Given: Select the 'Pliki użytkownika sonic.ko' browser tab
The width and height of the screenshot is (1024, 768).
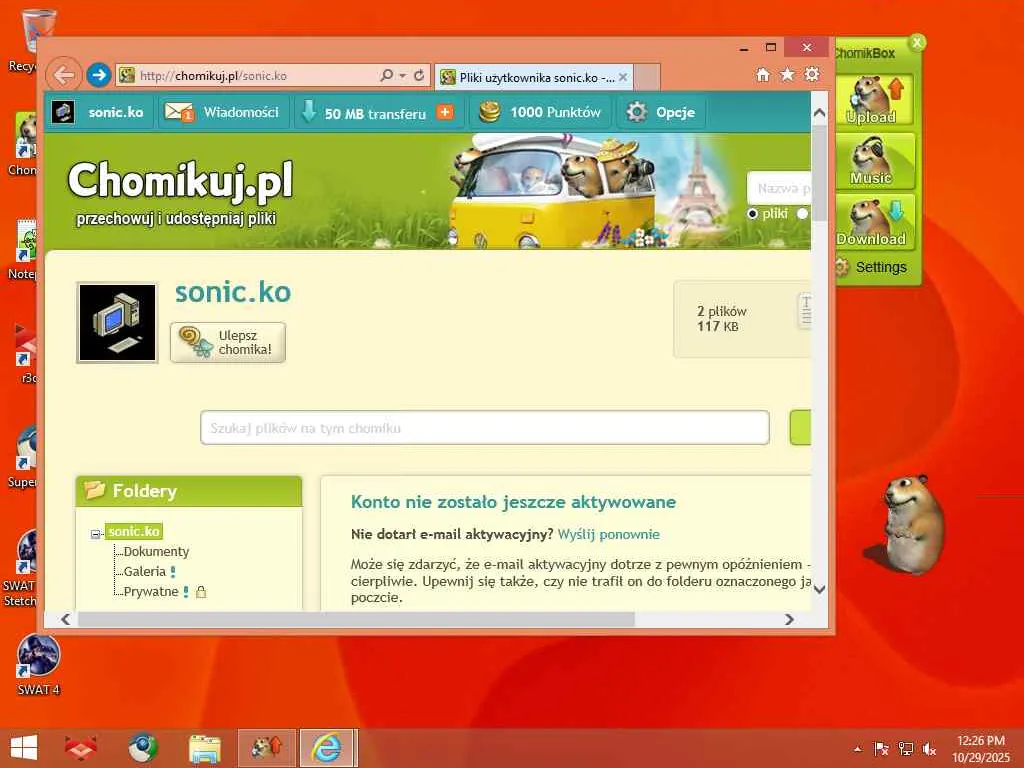Looking at the screenshot, I should (x=534, y=77).
